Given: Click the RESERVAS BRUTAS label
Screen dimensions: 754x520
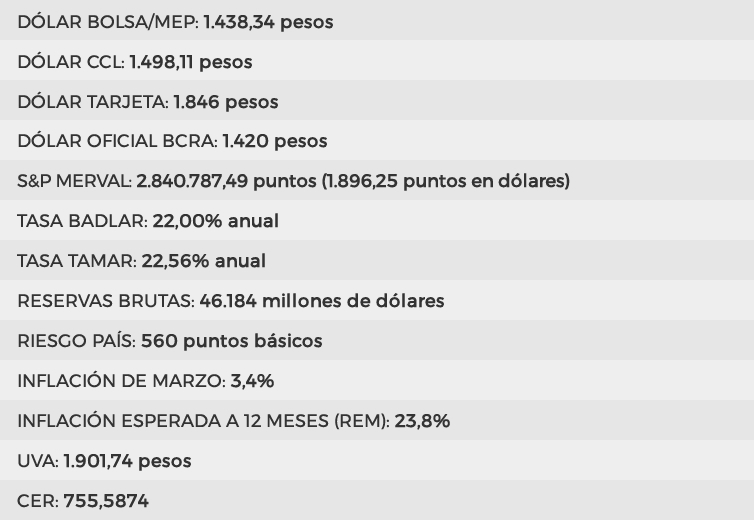Looking at the screenshot, I should [x=106, y=301].
